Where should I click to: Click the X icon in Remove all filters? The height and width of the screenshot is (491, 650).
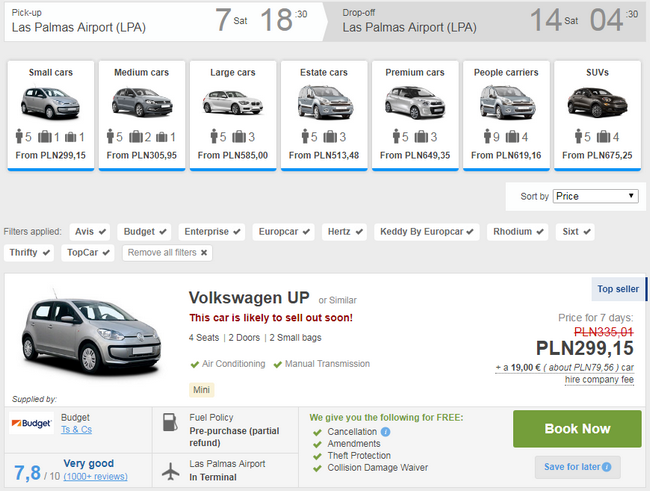204,253
